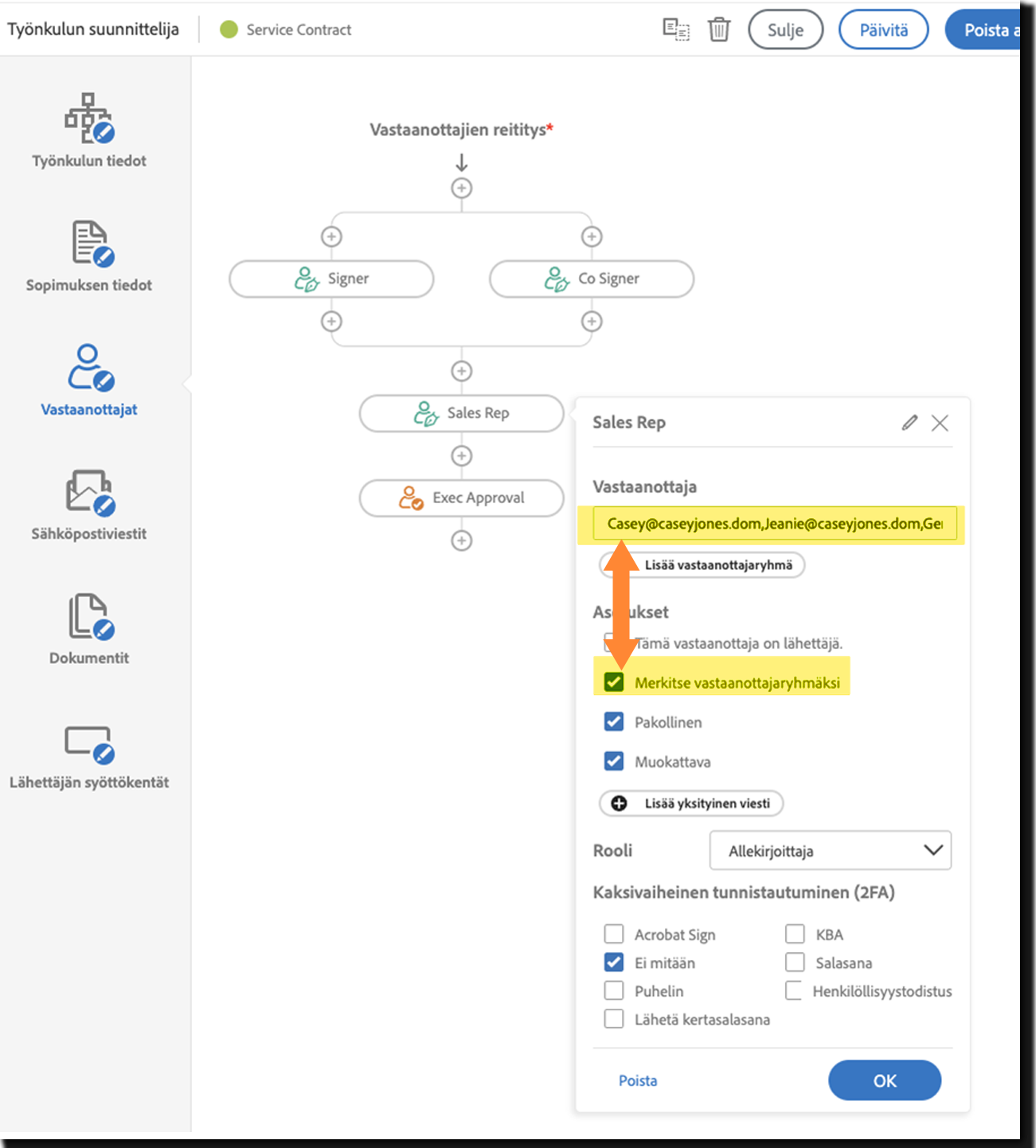Open the Sähköpostiviestit section
Image resolution: width=1036 pixels, height=1148 pixels.
pyautogui.click(x=89, y=505)
